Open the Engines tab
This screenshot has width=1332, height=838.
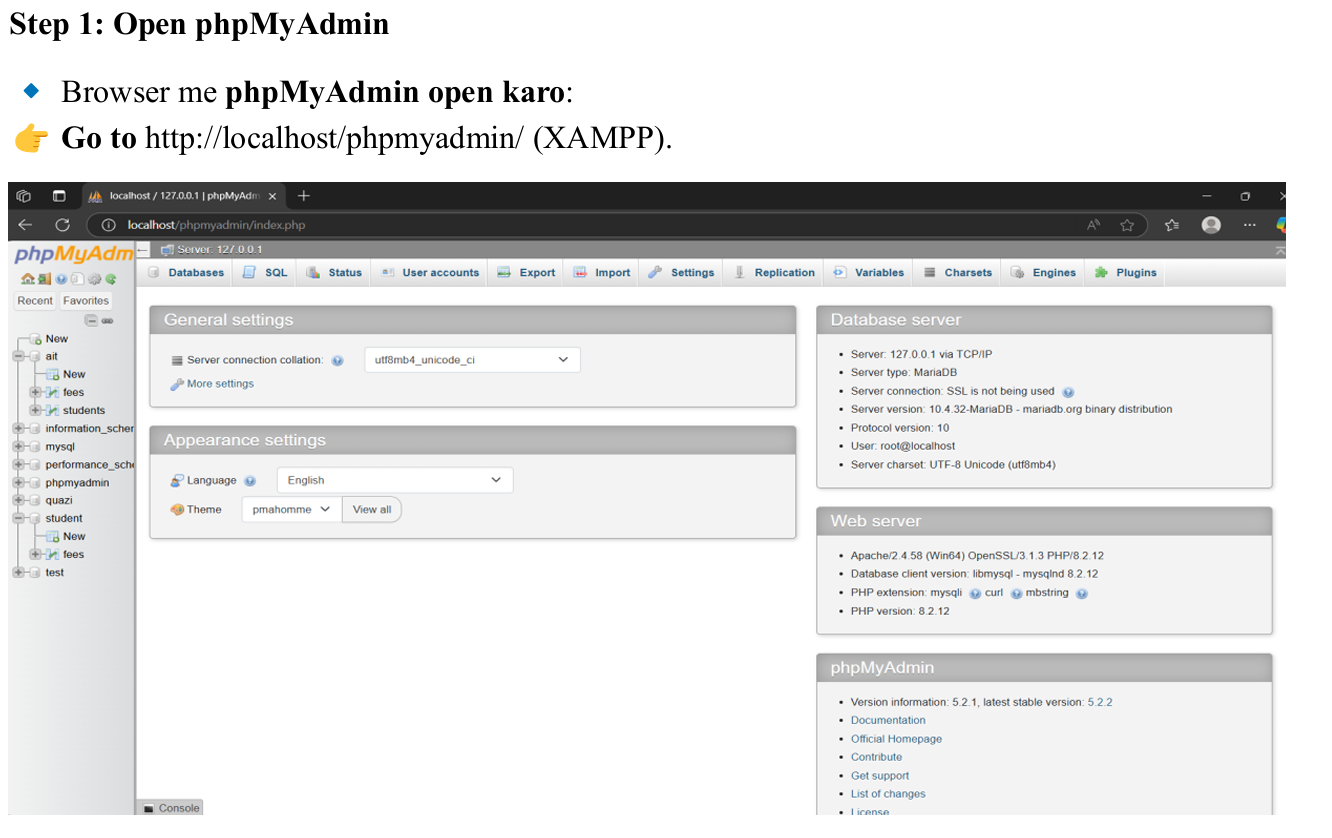tap(1044, 272)
